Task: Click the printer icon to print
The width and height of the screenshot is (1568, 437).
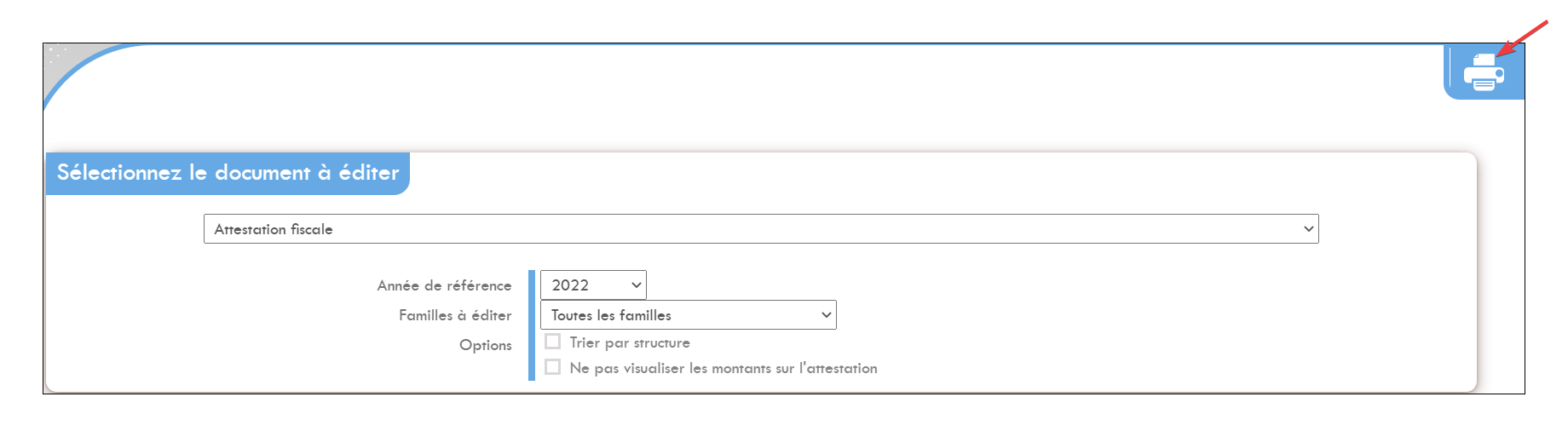Action: (x=1484, y=72)
